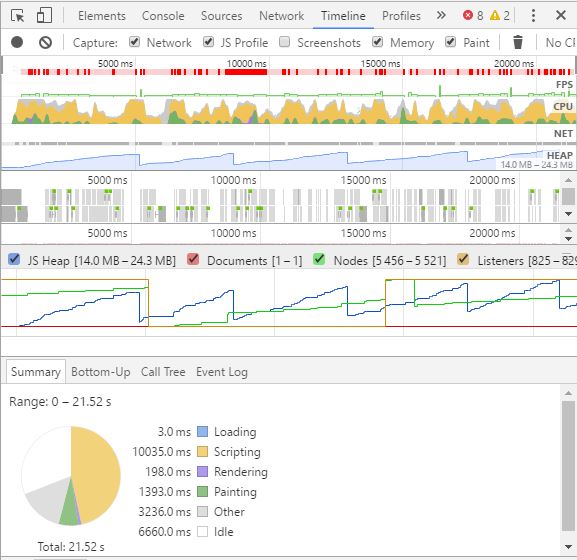577x560 pixels.
Task: Click the red error count icon
Action: pyautogui.click(x=468, y=15)
